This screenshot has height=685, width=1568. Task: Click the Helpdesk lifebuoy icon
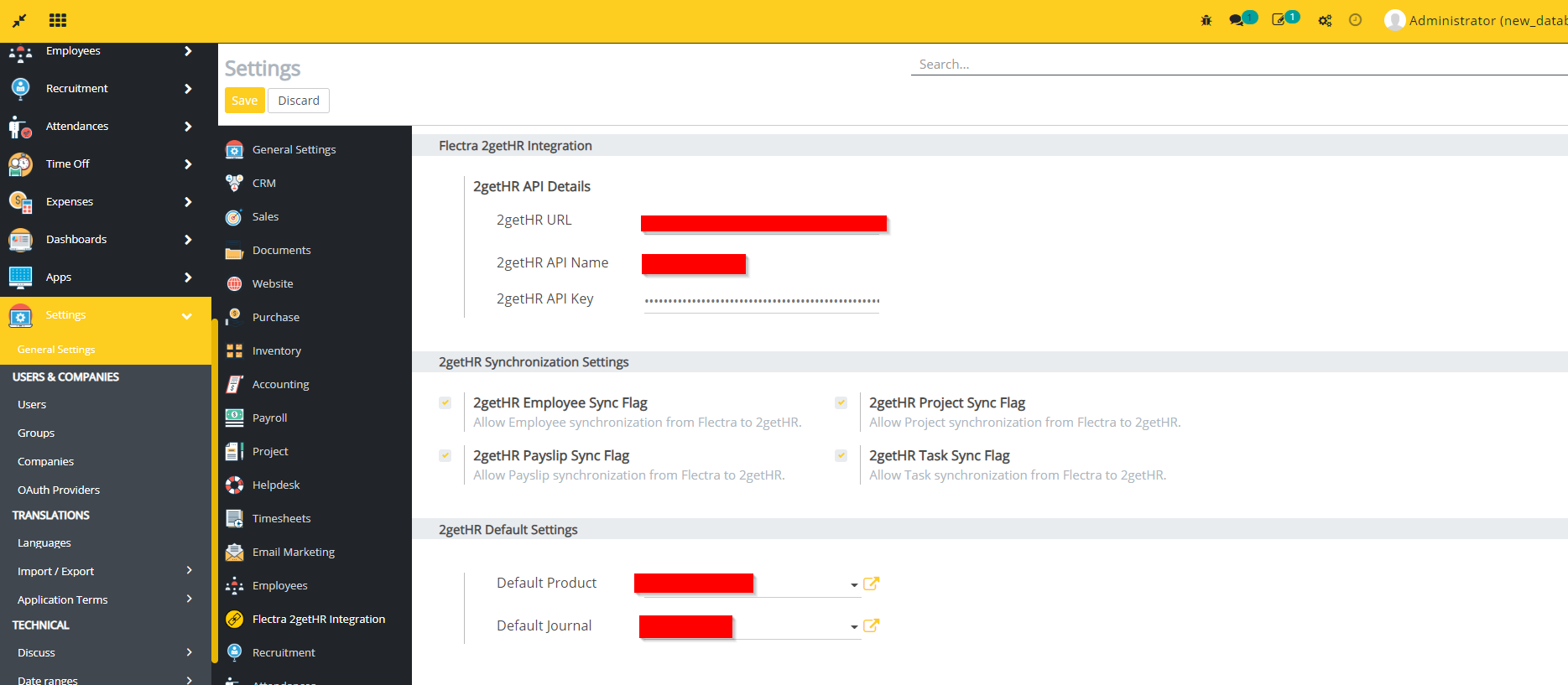coord(235,485)
